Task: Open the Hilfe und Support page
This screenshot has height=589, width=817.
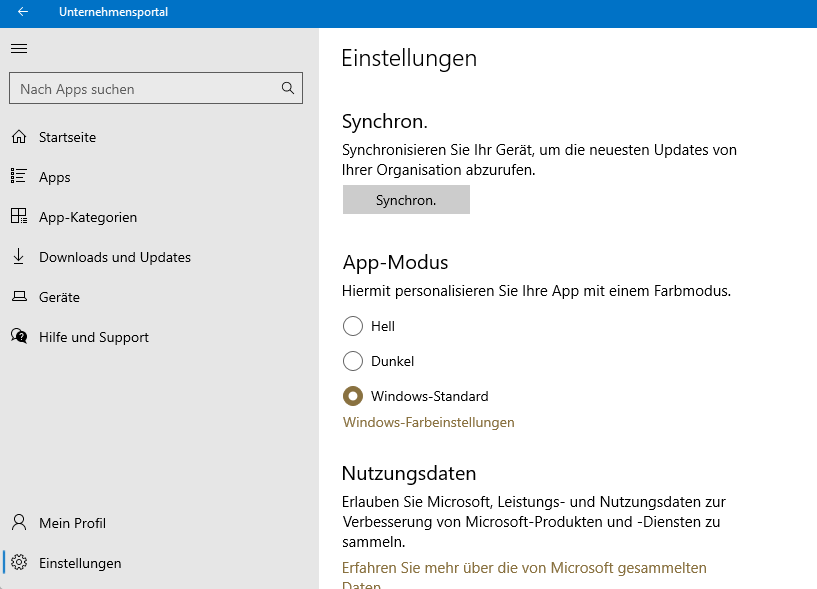Action: 94,337
